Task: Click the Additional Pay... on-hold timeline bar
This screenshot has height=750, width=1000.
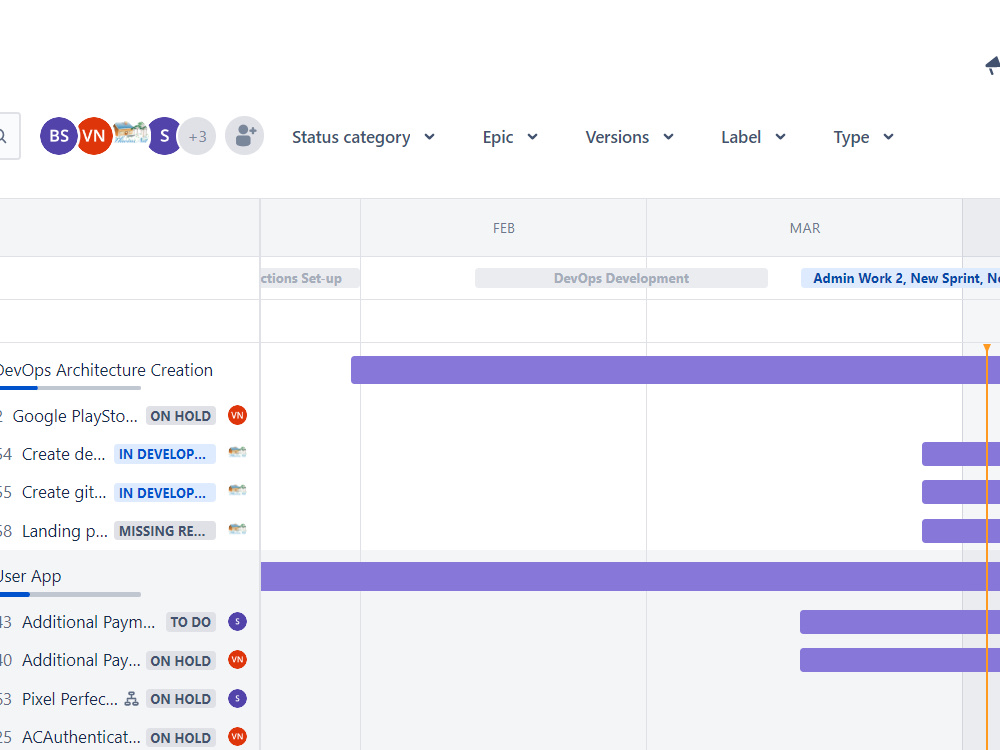Action: pyautogui.click(x=900, y=660)
